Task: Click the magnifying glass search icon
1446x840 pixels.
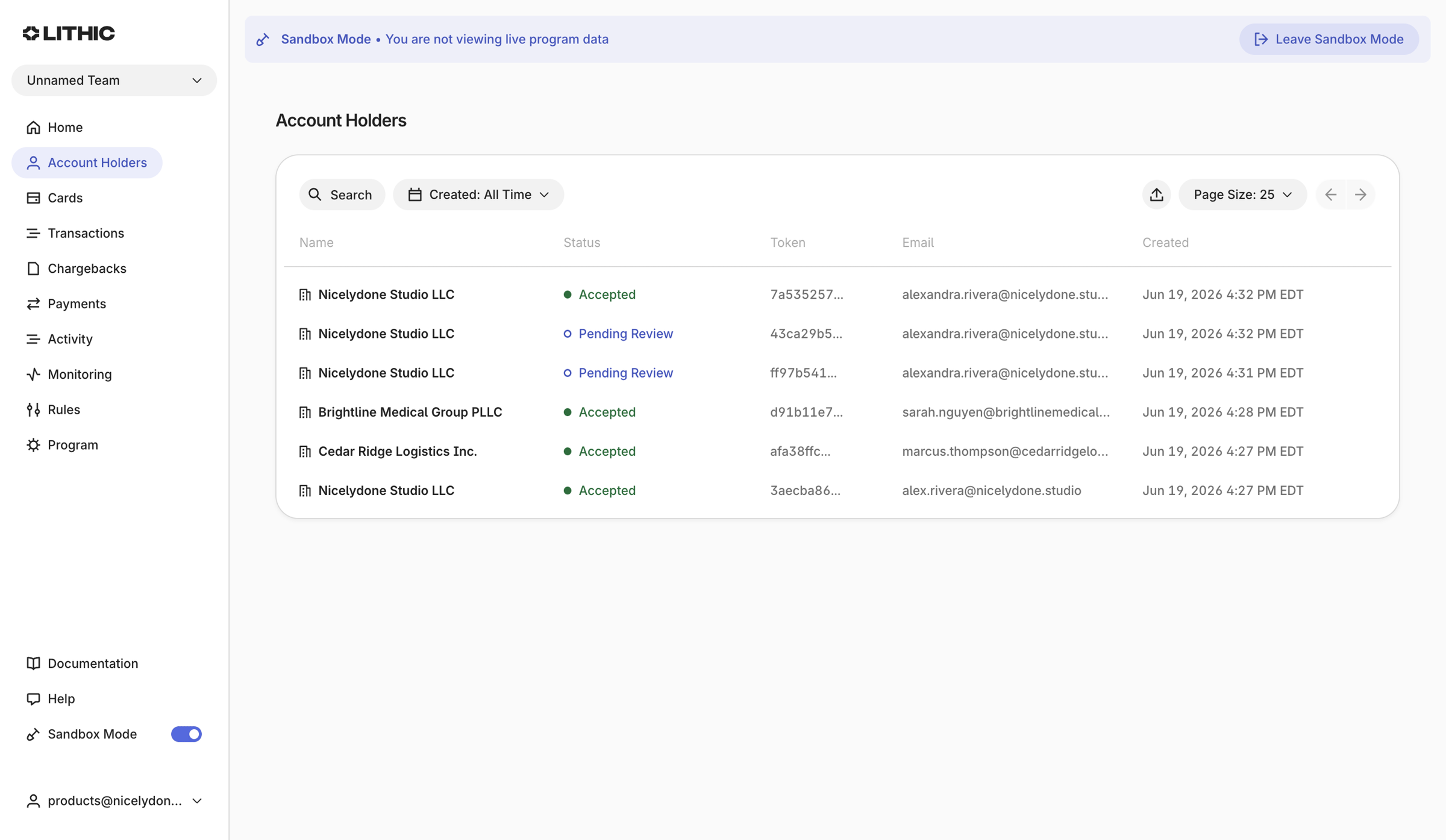Action: (315, 194)
